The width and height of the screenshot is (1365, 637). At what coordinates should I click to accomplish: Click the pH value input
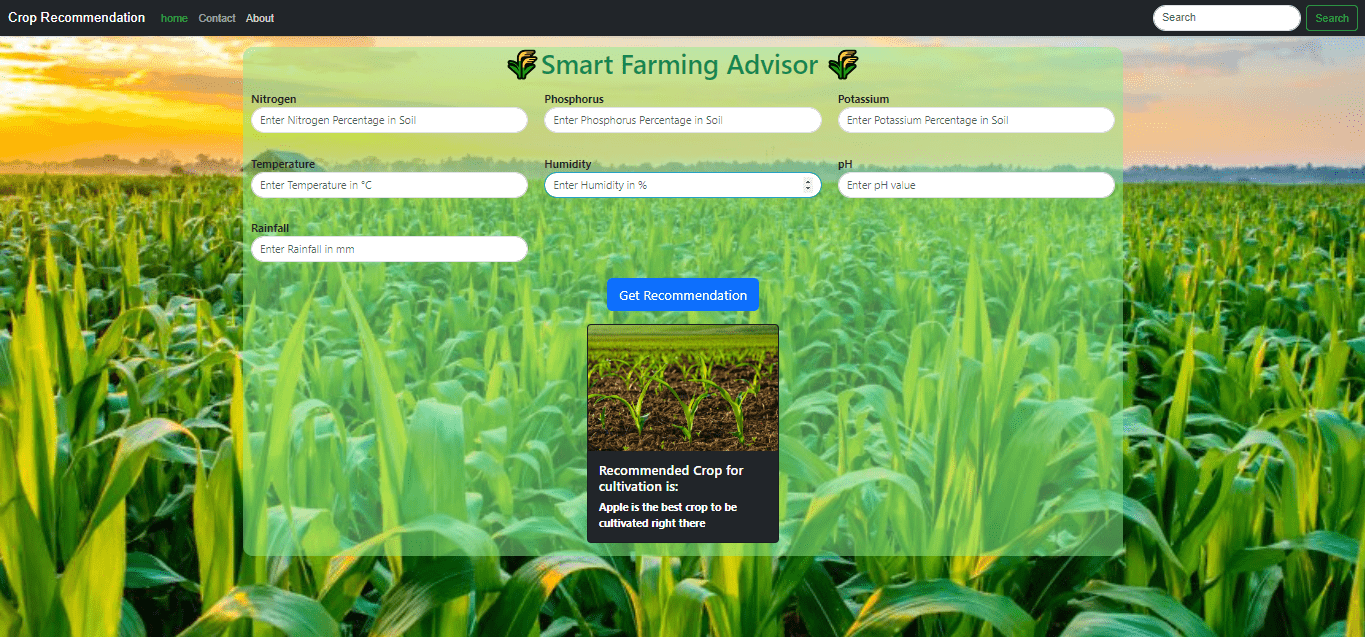point(976,185)
